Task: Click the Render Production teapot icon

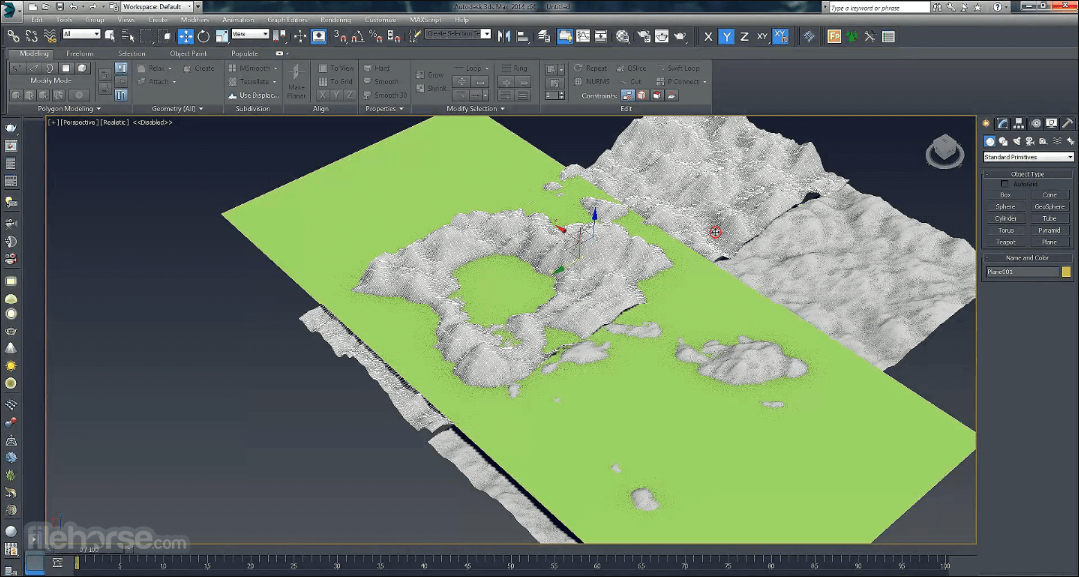Action: (680, 36)
